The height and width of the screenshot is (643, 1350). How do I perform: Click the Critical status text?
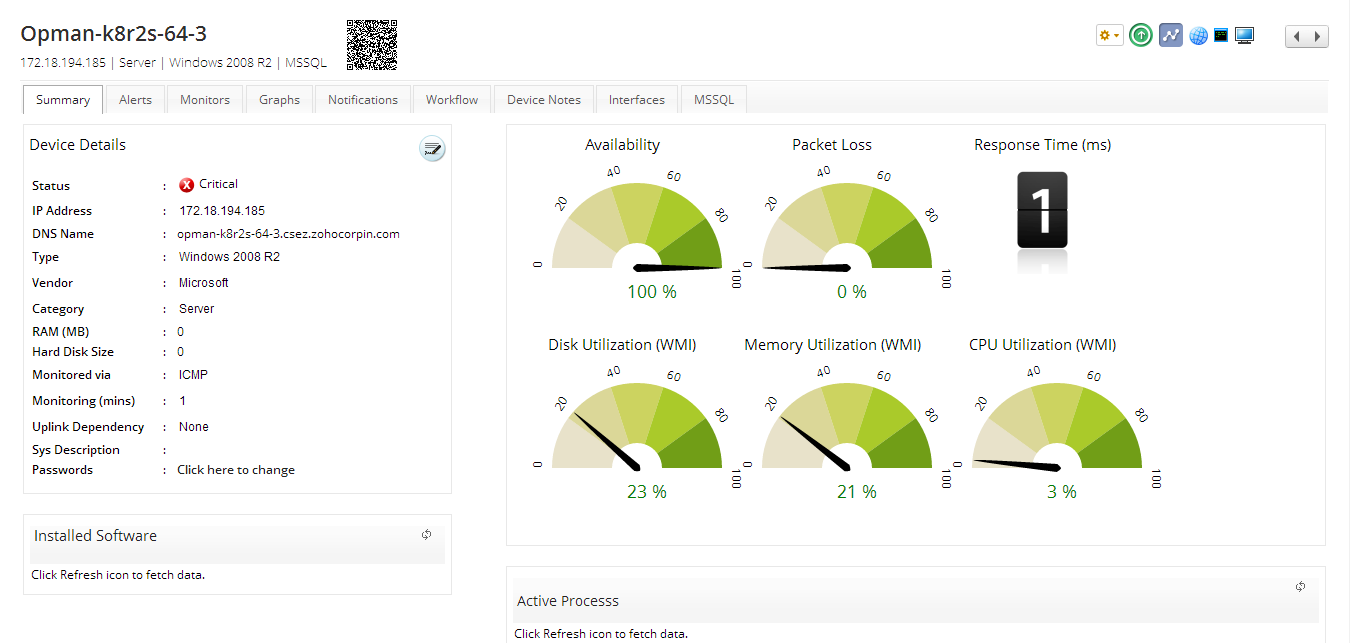218,184
